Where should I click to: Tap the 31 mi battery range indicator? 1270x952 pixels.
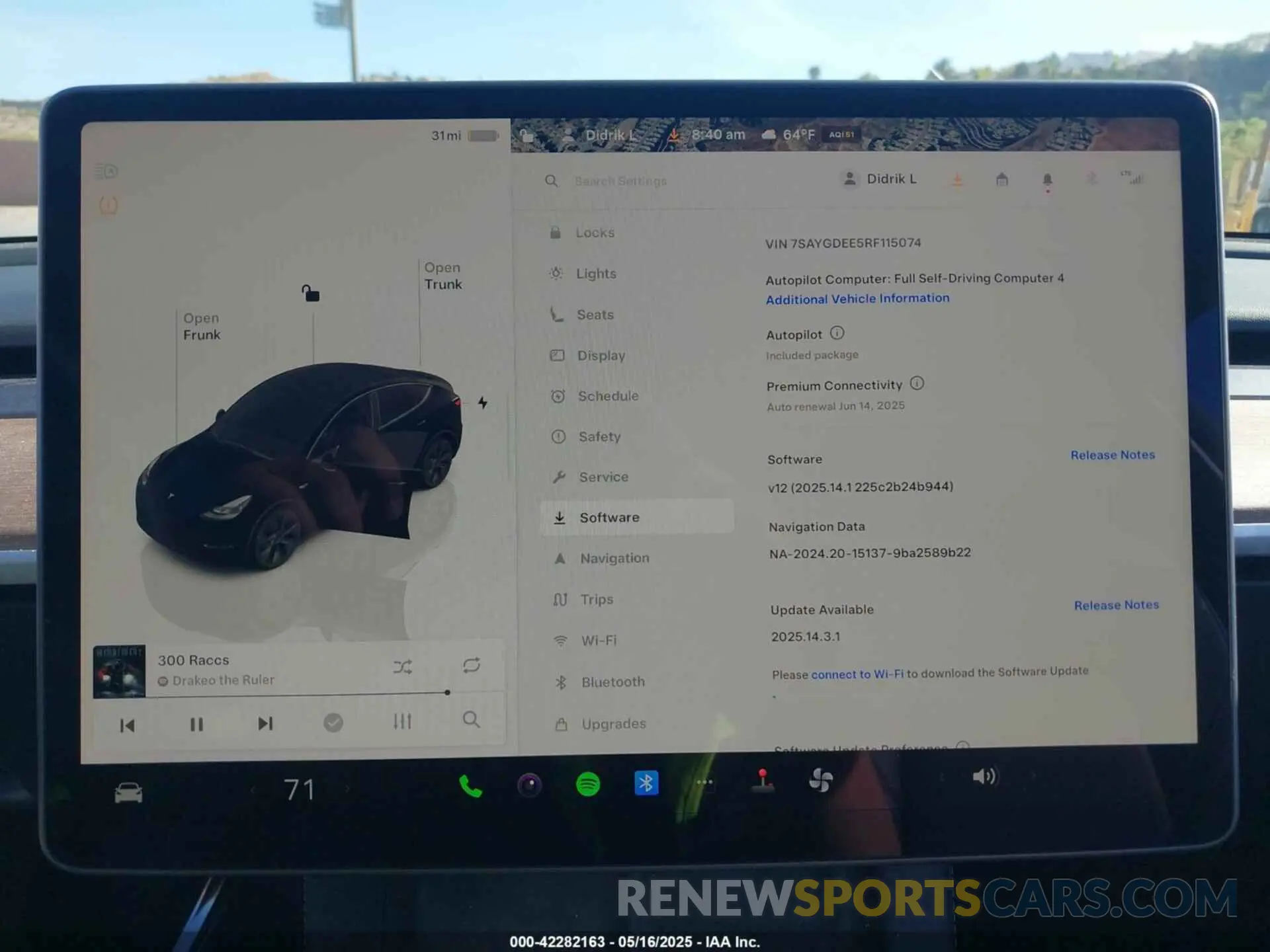tap(465, 136)
